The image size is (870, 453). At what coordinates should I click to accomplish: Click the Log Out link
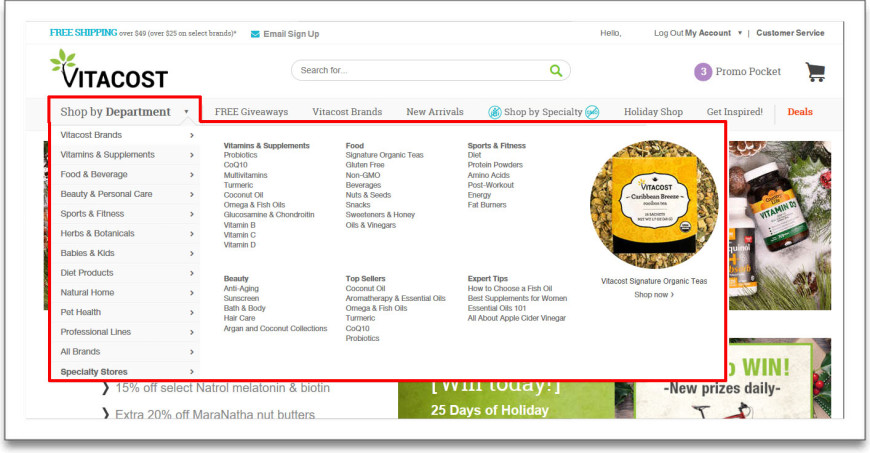tap(668, 33)
